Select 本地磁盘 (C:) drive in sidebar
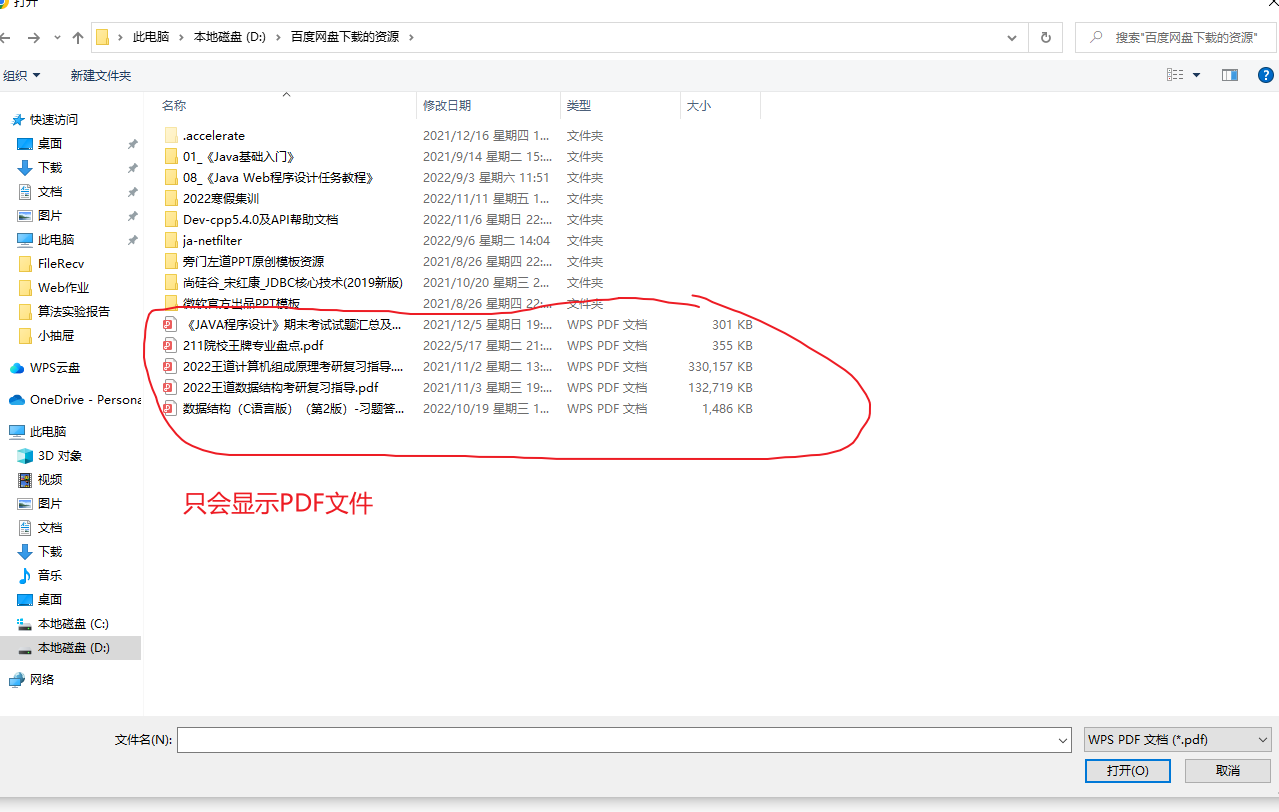Image resolution: width=1279 pixels, height=812 pixels. 73,623
